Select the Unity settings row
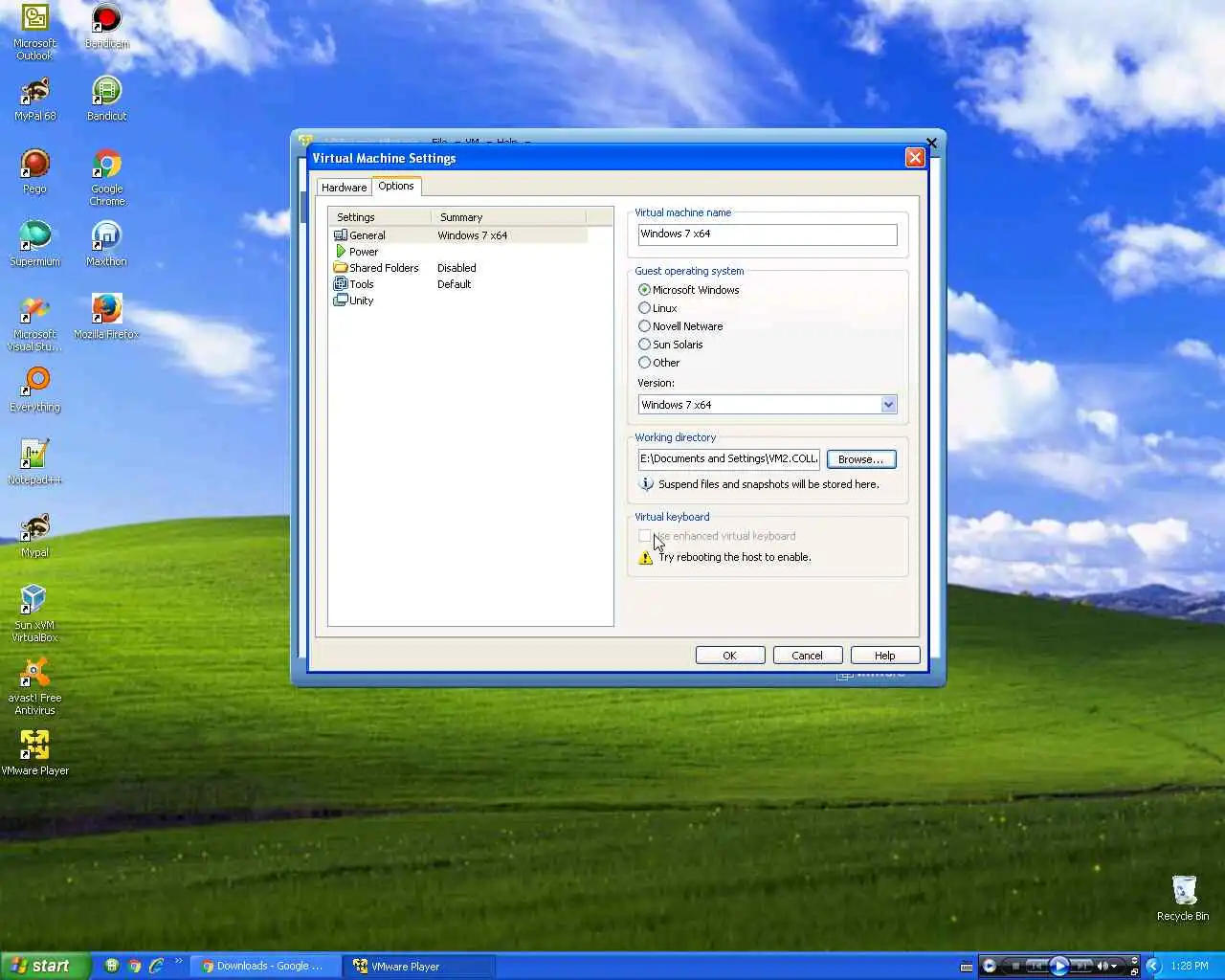The height and width of the screenshot is (980, 1225). click(x=459, y=301)
